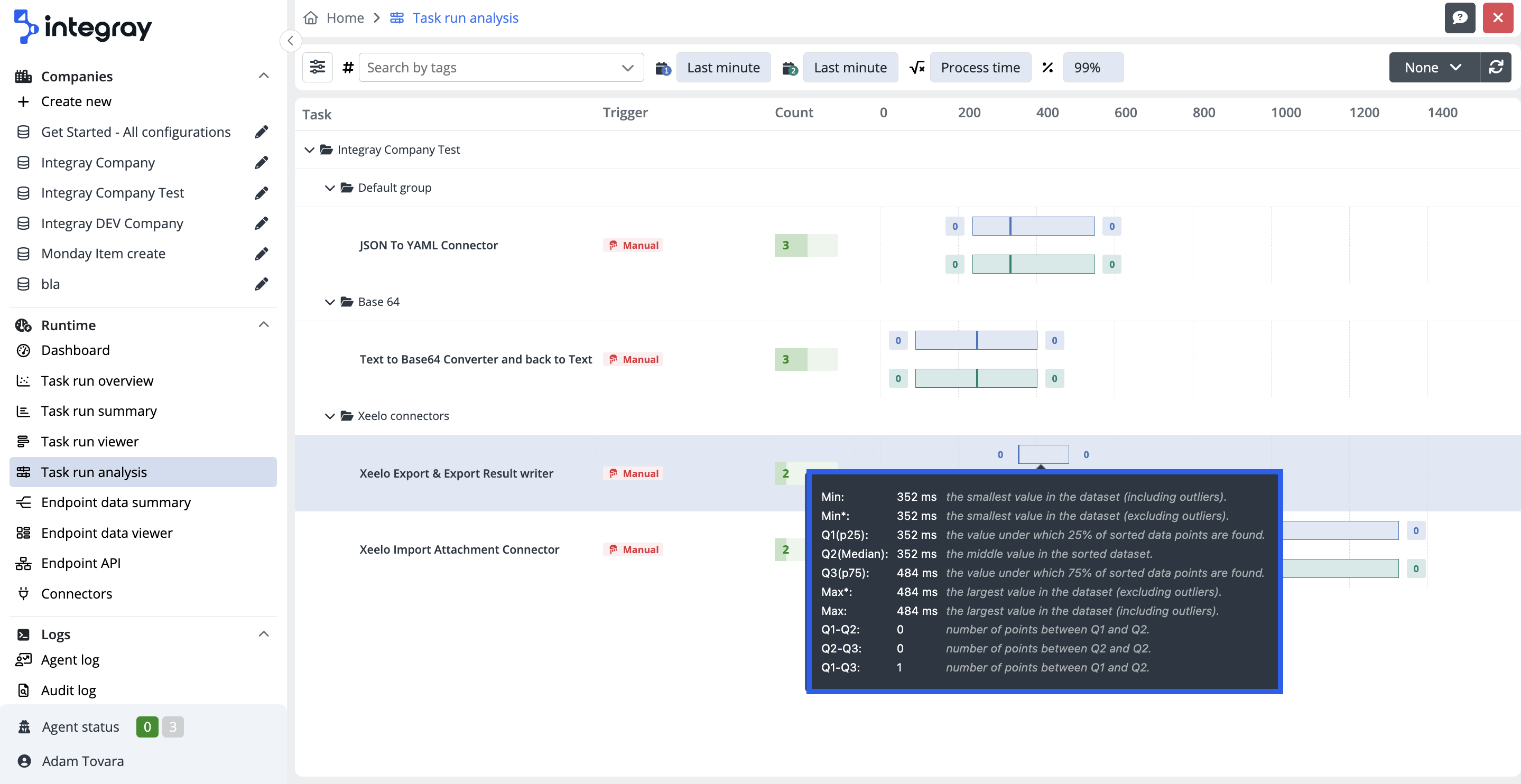Open the chat help icon
The image size is (1521, 784).
coord(1460,18)
